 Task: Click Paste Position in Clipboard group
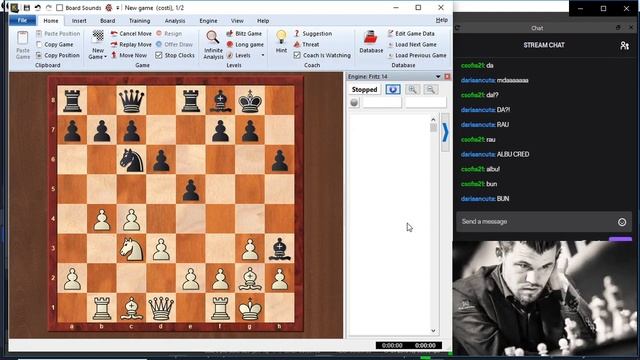point(58,33)
